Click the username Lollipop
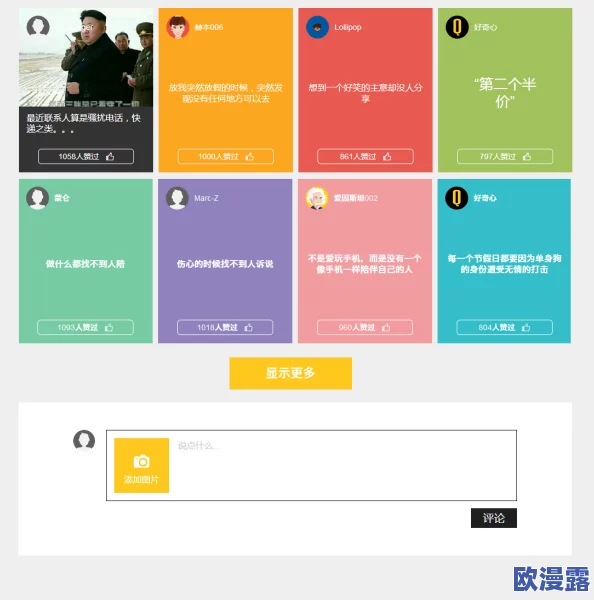 point(348,27)
